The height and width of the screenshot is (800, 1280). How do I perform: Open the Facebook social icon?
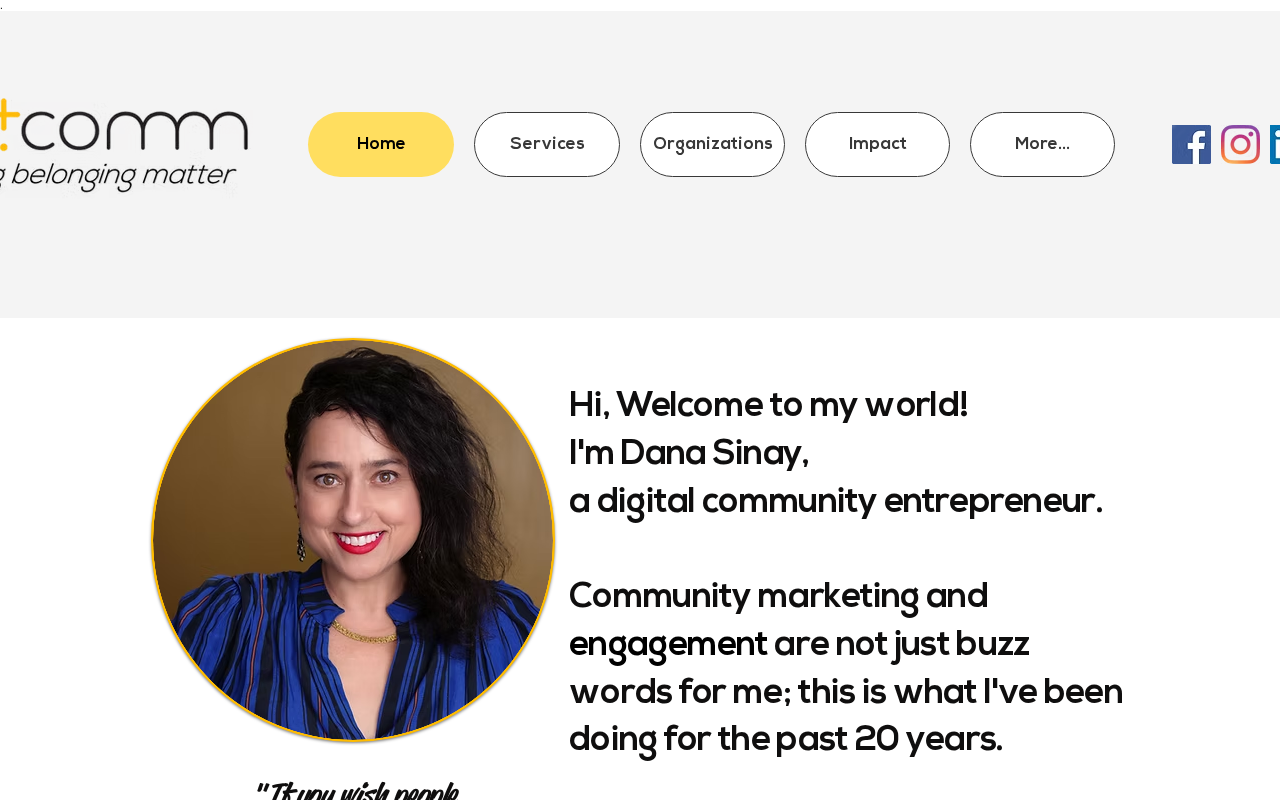tap(1191, 144)
